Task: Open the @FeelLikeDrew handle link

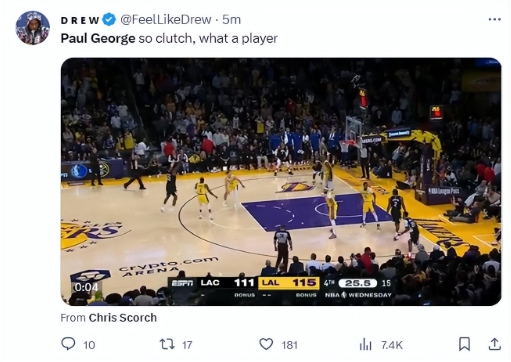Action: 166,20
